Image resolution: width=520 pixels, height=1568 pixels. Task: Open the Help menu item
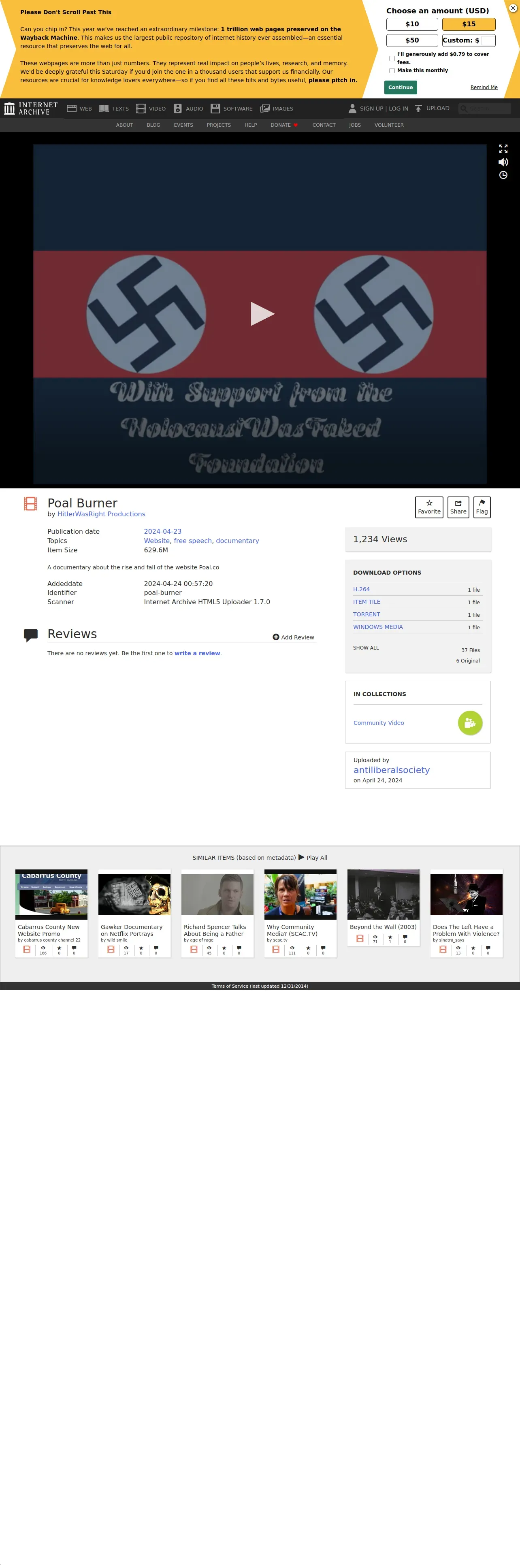click(251, 126)
